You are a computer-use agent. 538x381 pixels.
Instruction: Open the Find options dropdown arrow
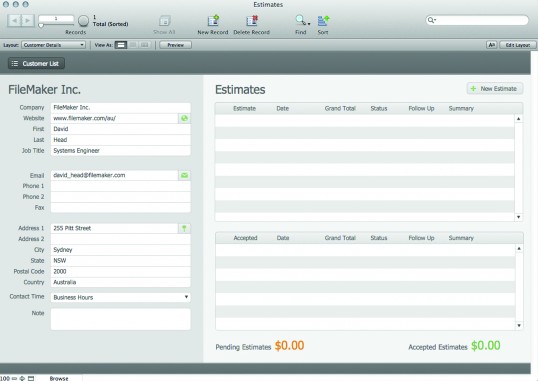pyautogui.click(x=309, y=24)
